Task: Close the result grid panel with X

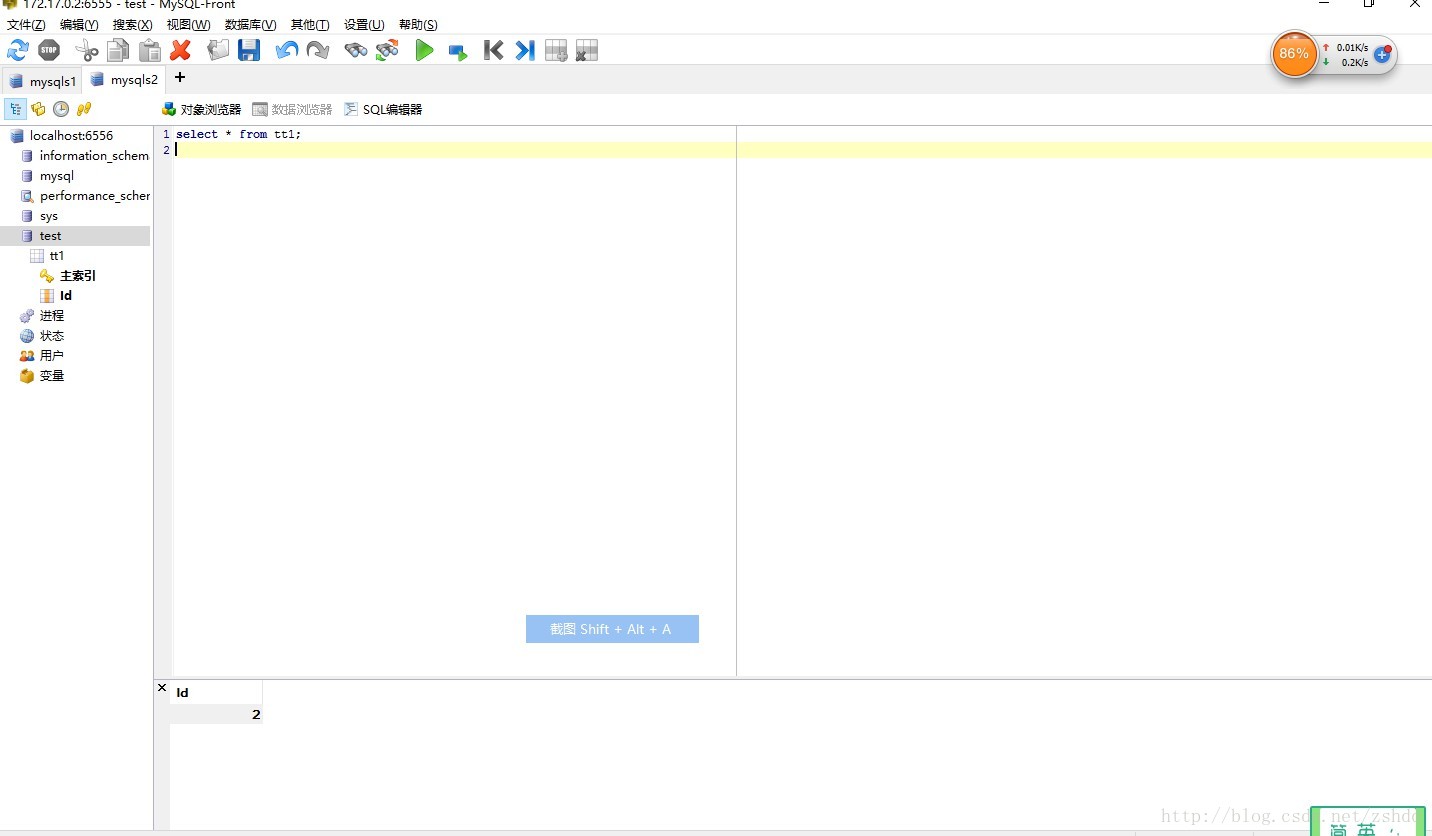Action: pos(162,688)
